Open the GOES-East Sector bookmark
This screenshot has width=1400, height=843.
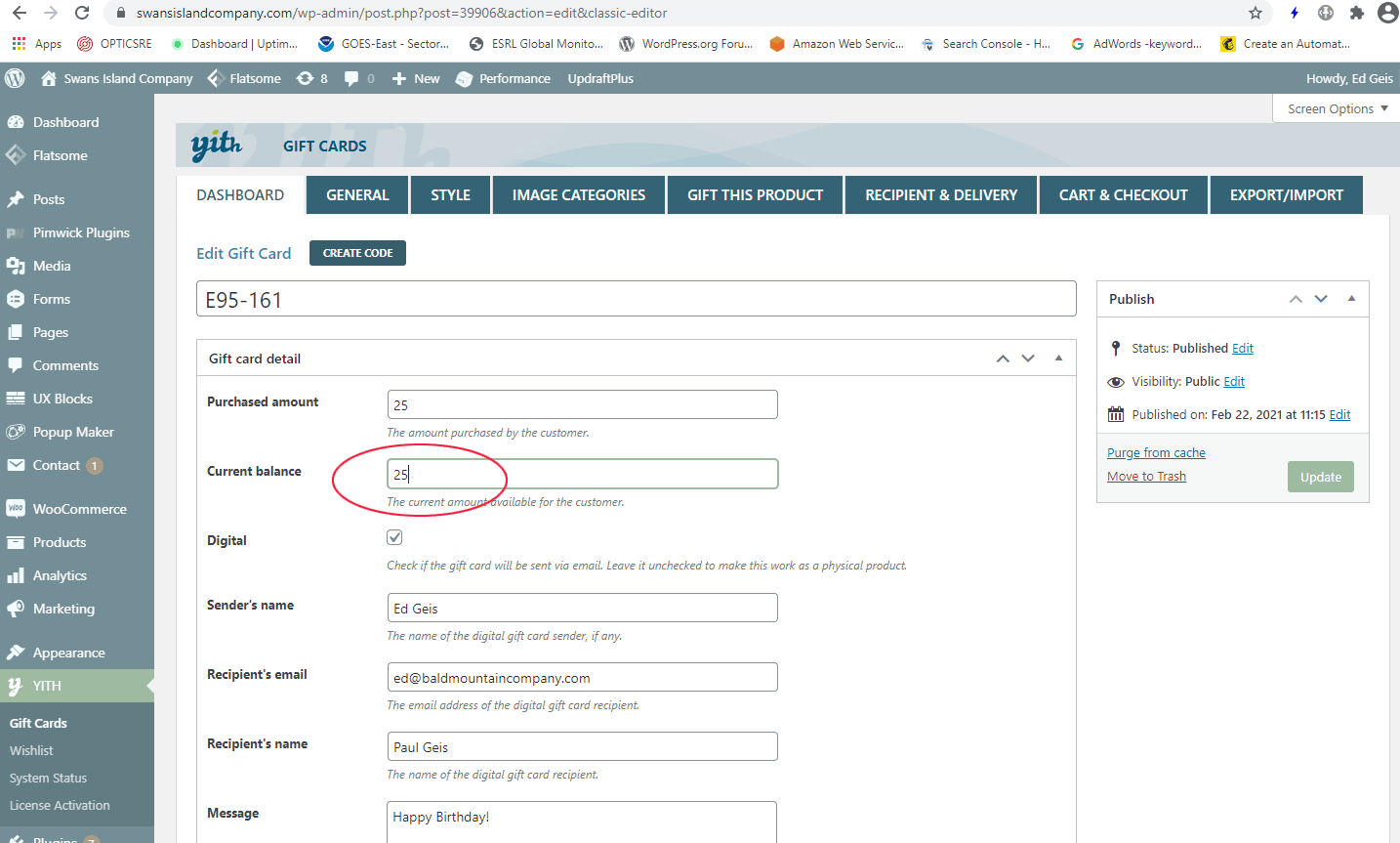click(384, 44)
